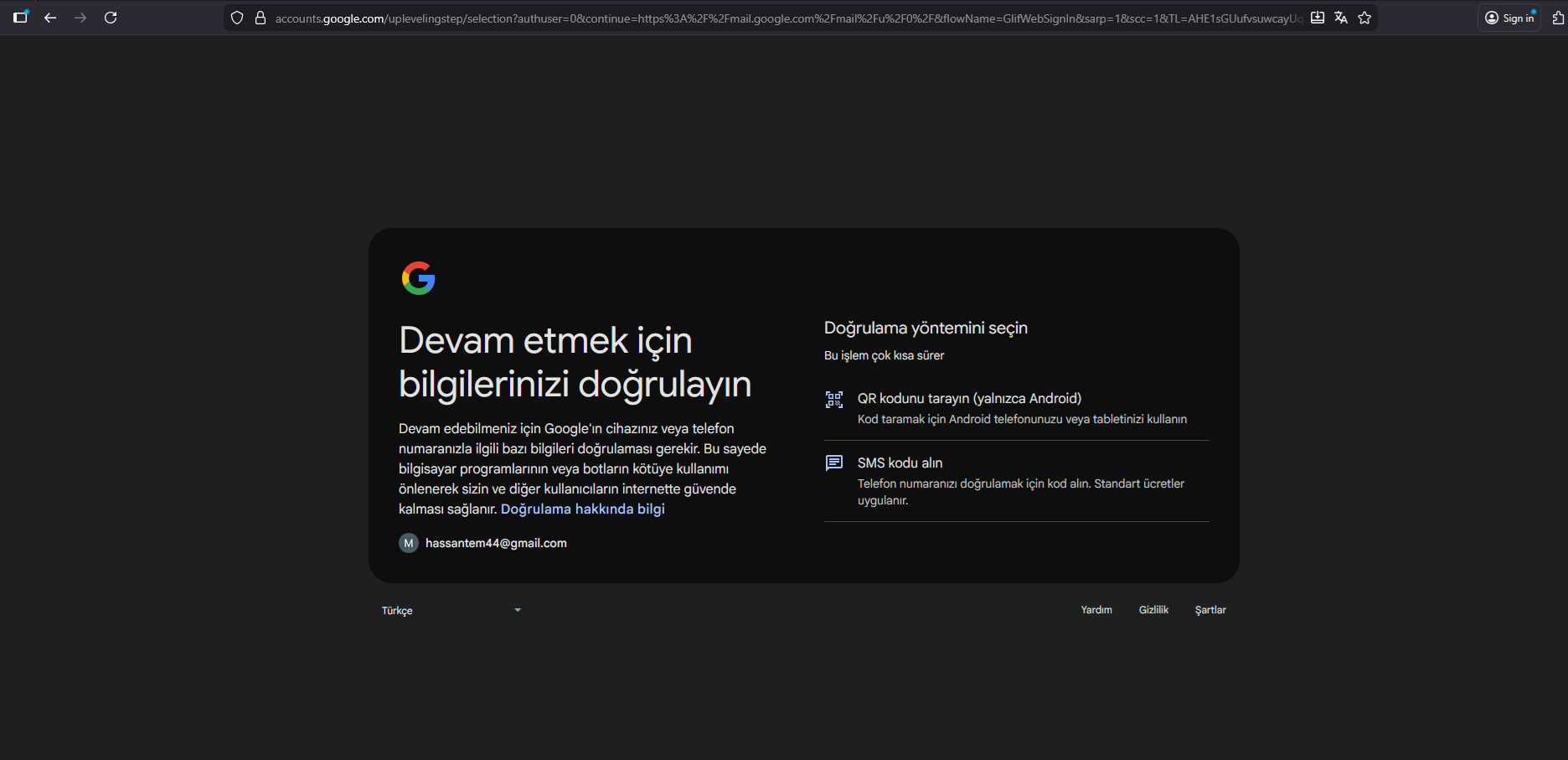1568x760 pixels.
Task: Reload the page with the refresh icon
Action: [x=111, y=18]
